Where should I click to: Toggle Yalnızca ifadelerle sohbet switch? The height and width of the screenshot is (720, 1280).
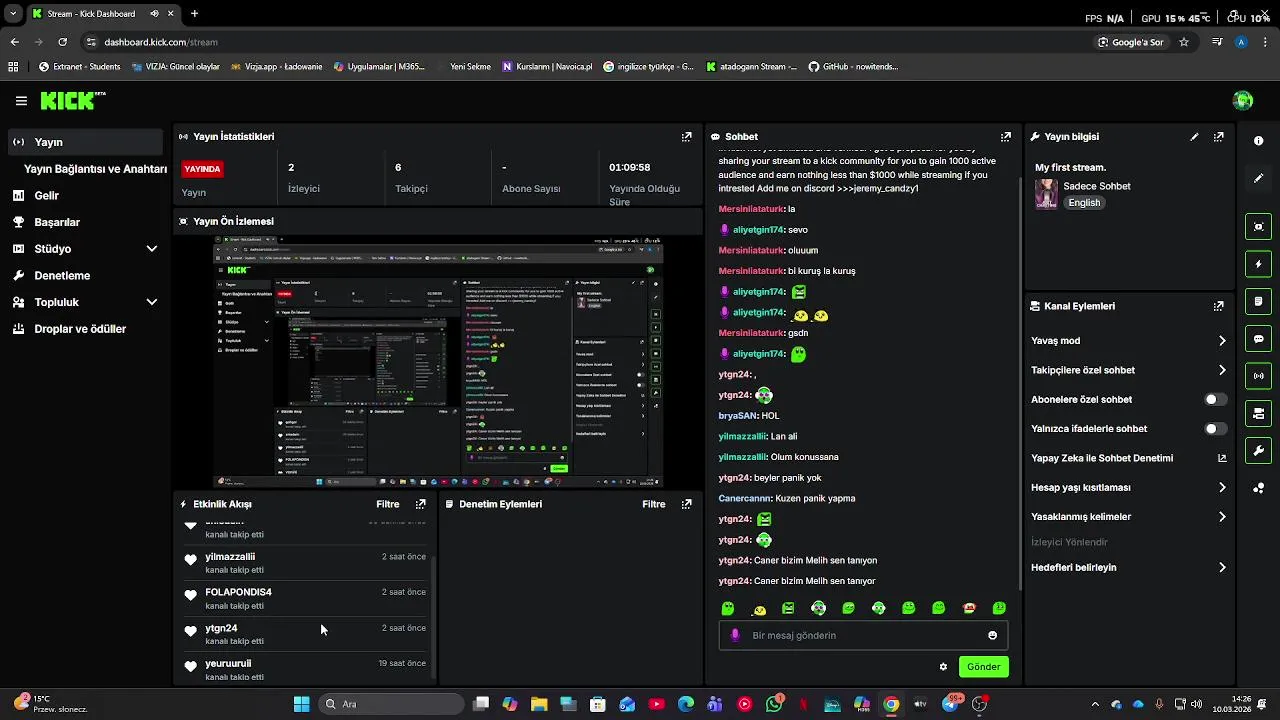pyautogui.click(x=1215, y=428)
